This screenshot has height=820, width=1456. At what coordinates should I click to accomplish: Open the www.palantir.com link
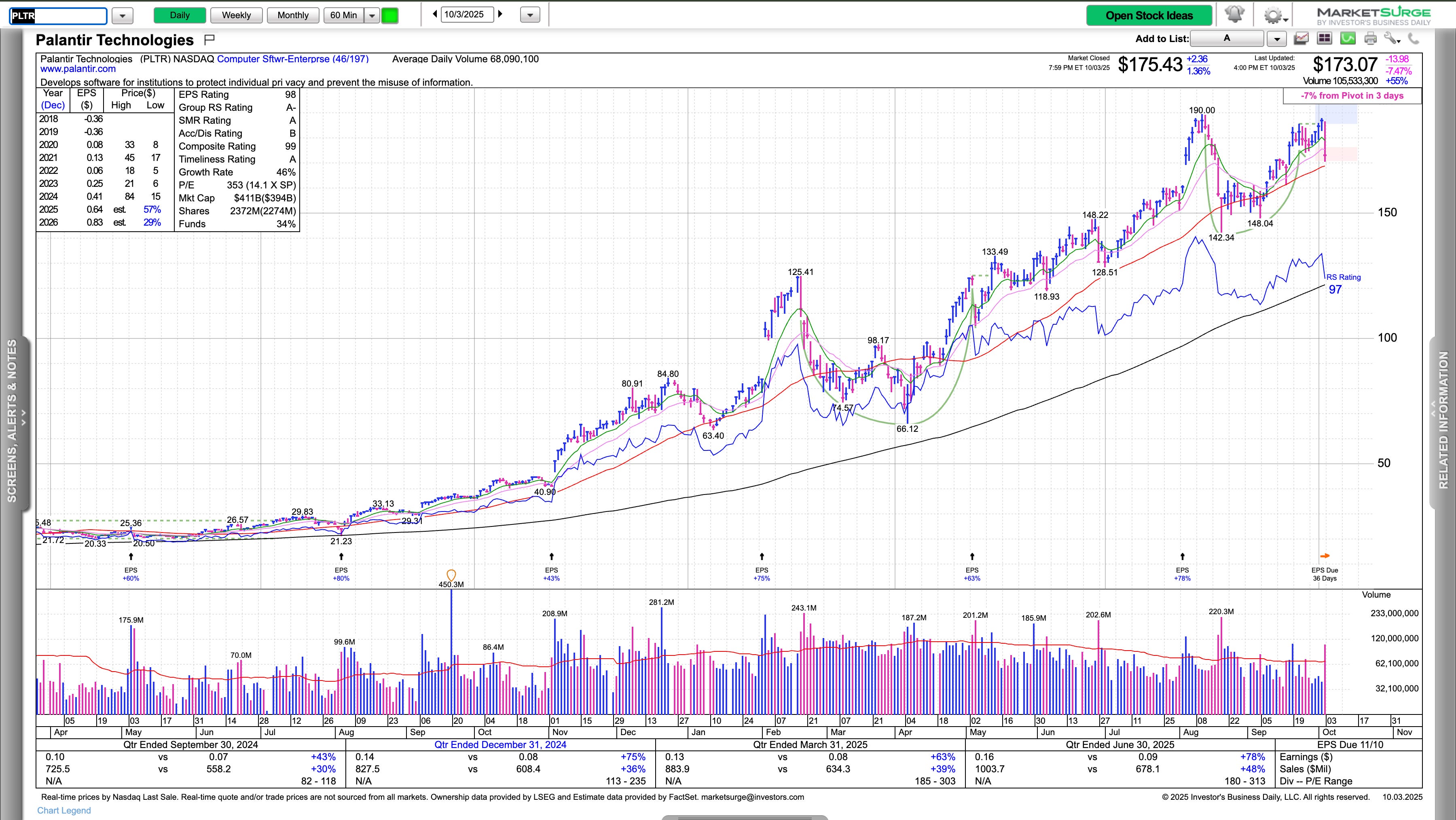pyautogui.click(x=78, y=69)
